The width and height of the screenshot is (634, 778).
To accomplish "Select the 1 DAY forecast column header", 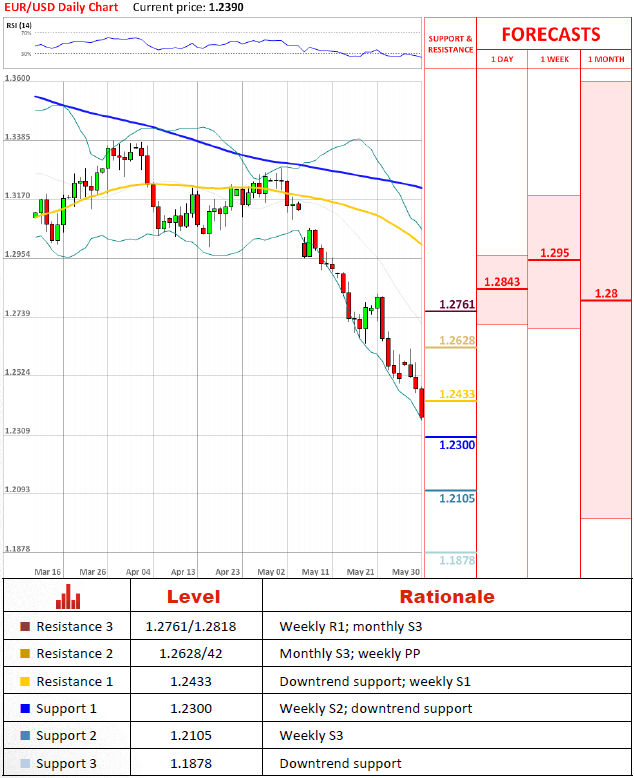I will coord(502,59).
